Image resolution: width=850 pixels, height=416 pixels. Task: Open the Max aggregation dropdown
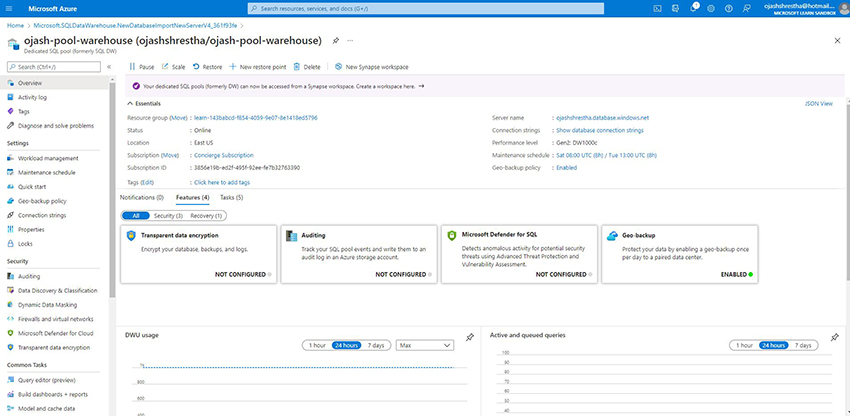tap(425, 345)
